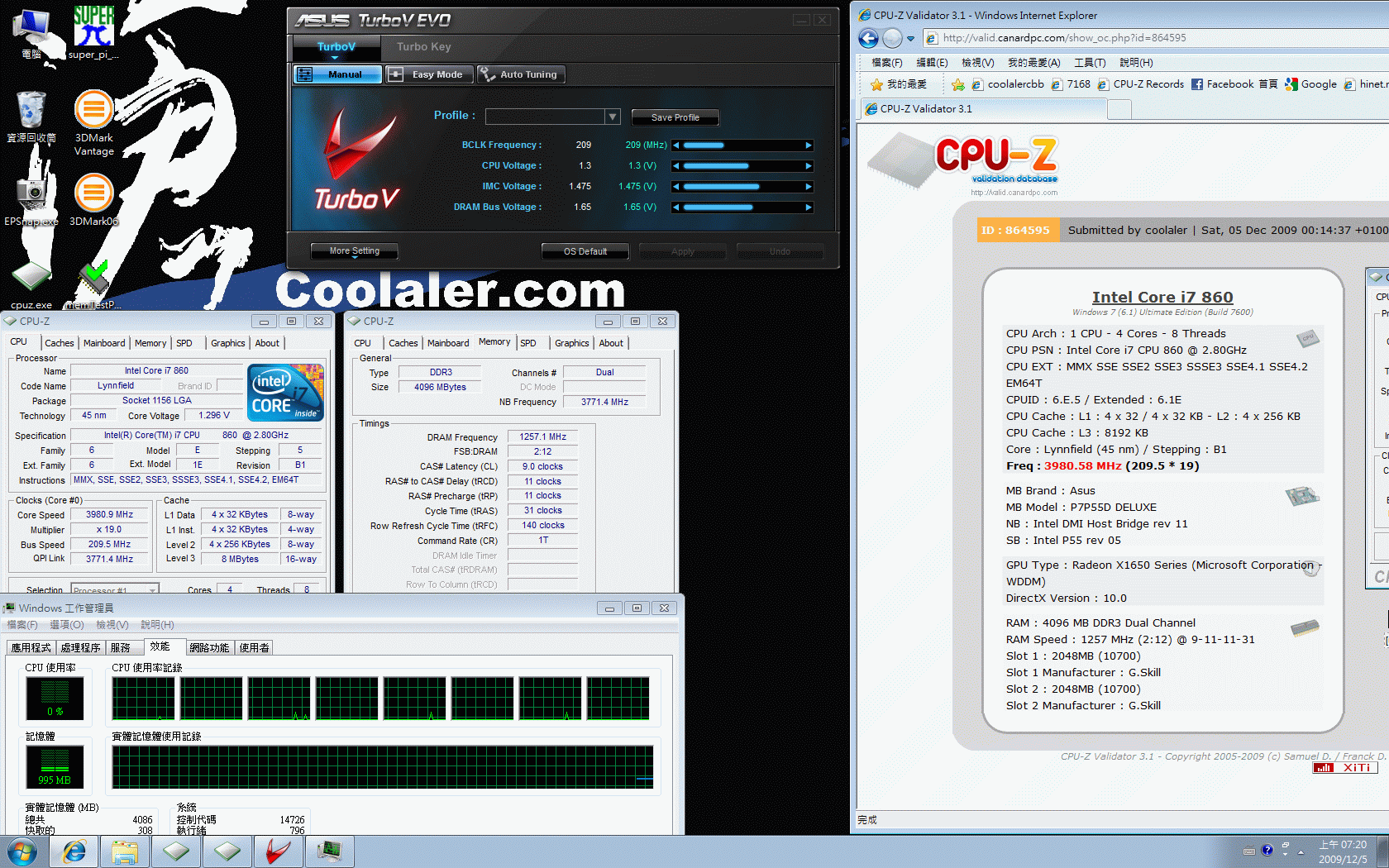Image resolution: width=1389 pixels, height=868 pixels.
Task: Increase DRAM Bus Voltage with right arrow
Action: 809,207
